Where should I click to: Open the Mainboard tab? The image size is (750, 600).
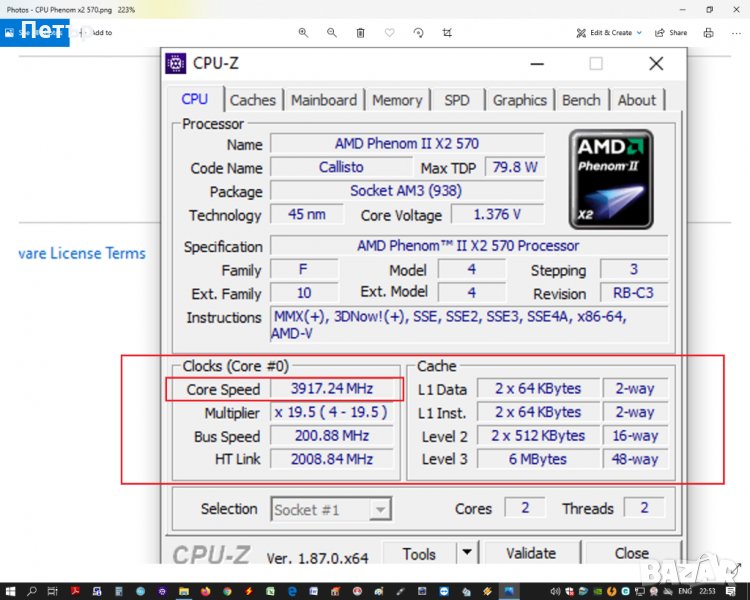tap(323, 100)
